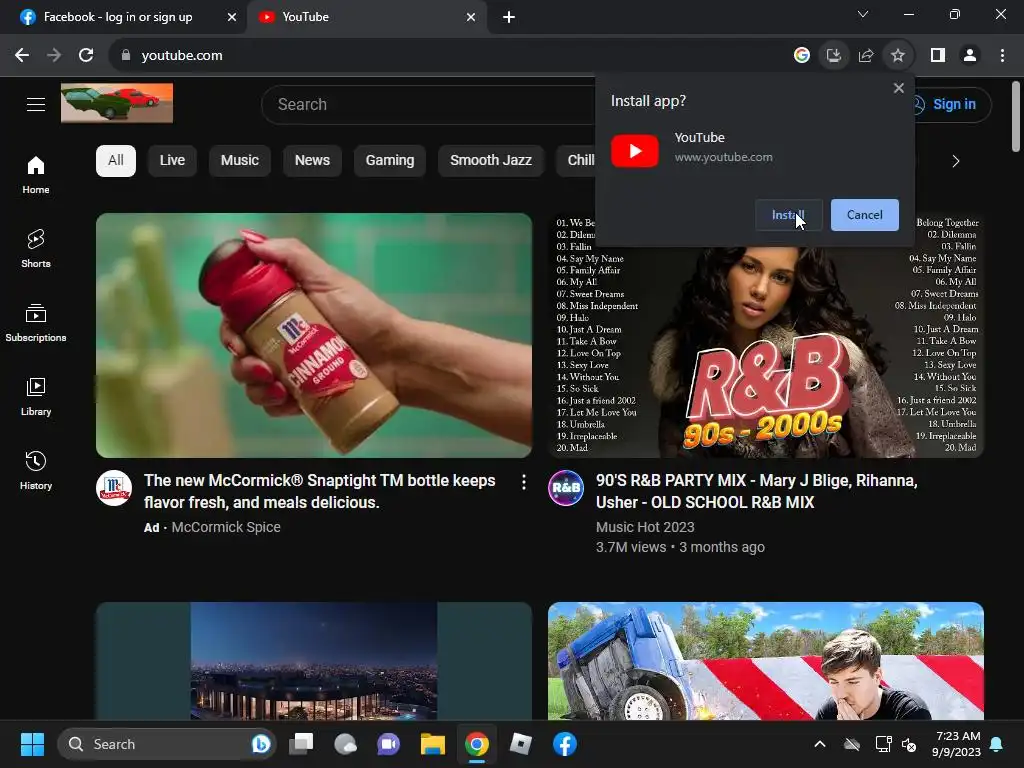Image resolution: width=1024 pixels, height=768 pixels.
Task: Click the page vertical scrollbar
Action: [1016, 118]
